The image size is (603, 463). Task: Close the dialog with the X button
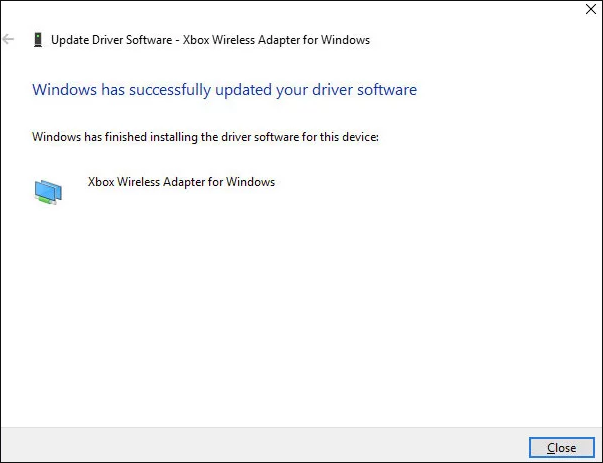point(591,9)
